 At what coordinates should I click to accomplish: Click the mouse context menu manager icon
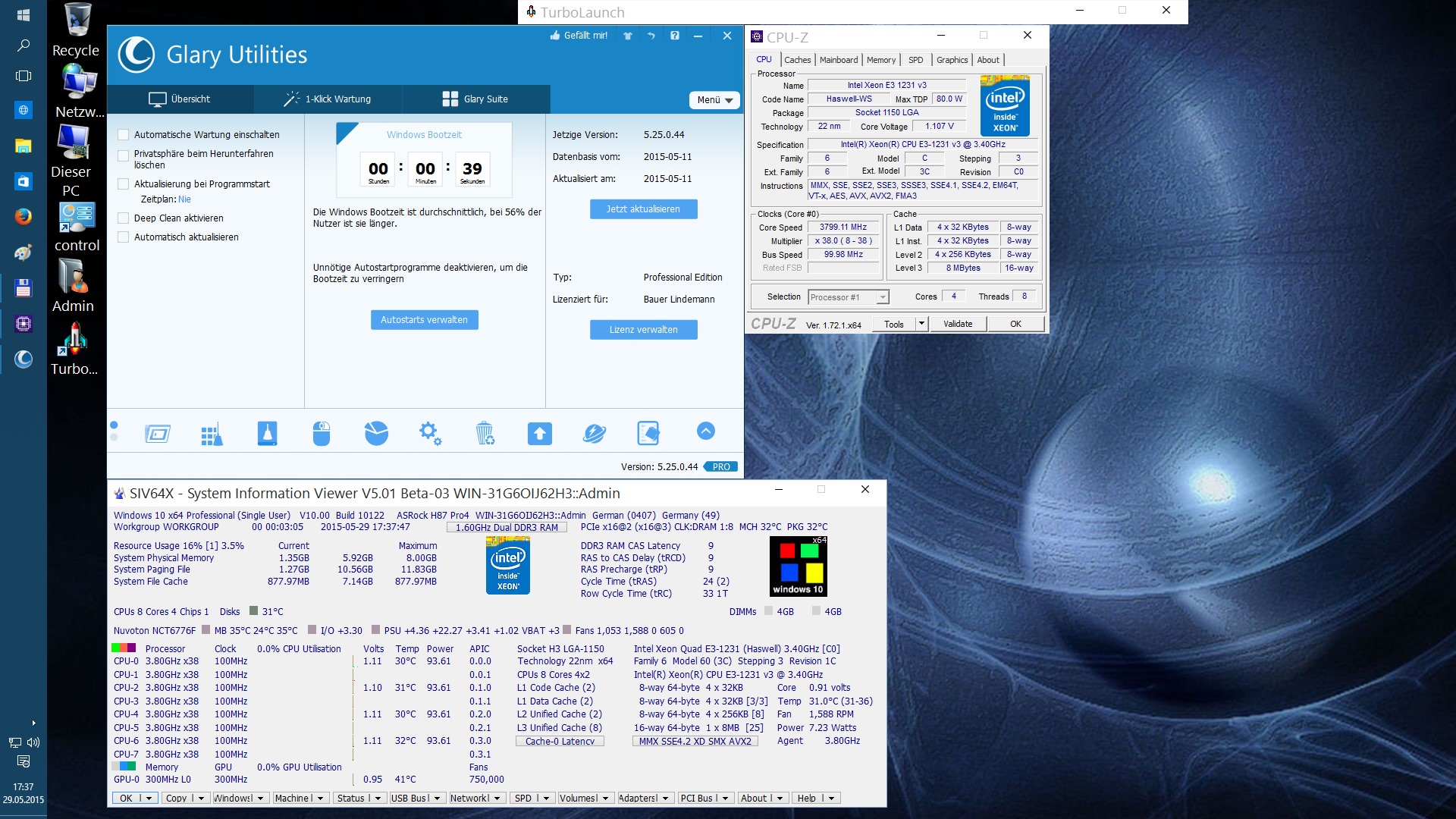(x=321, y=434)
